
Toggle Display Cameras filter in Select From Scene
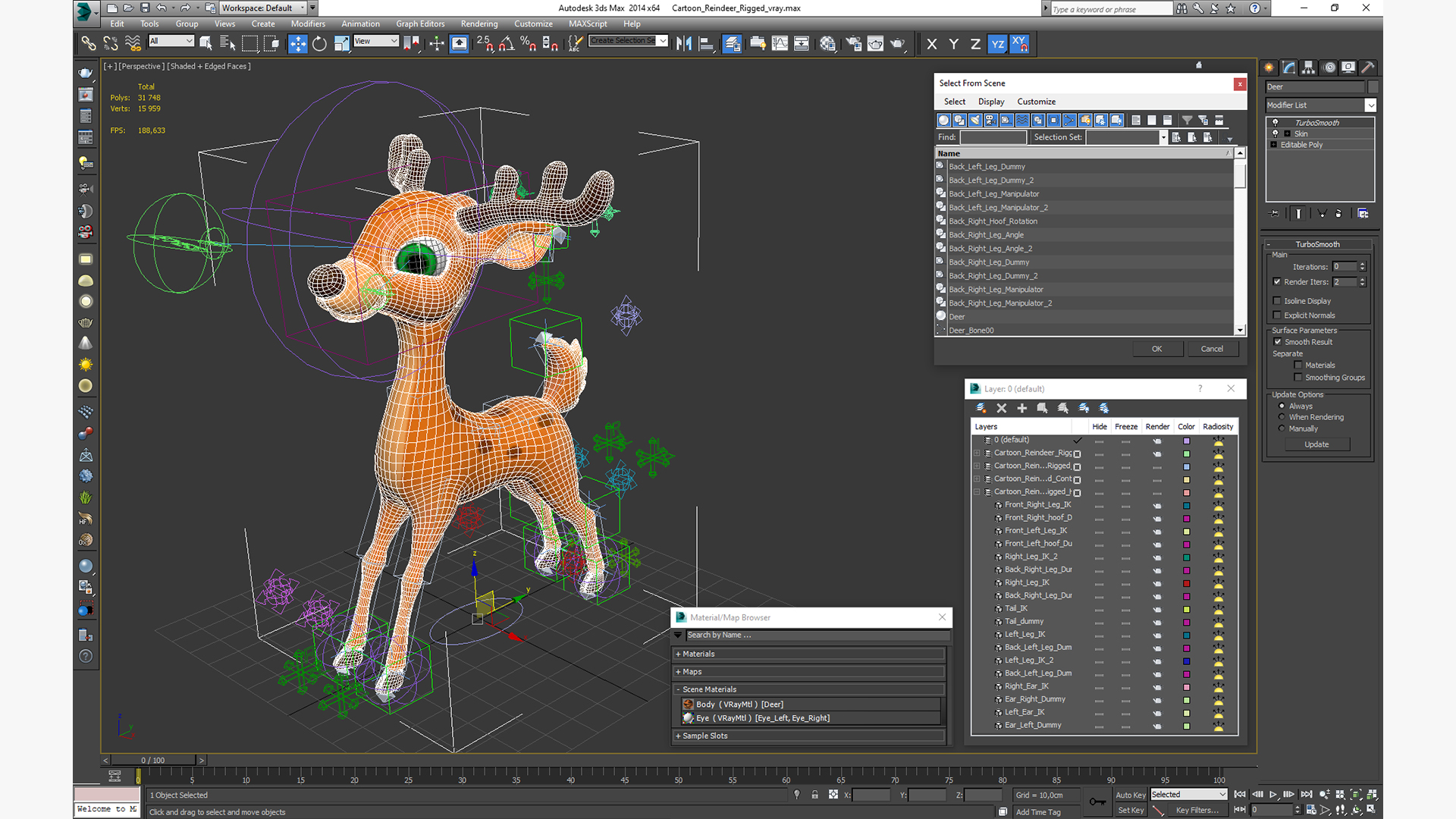pos(990,120)
